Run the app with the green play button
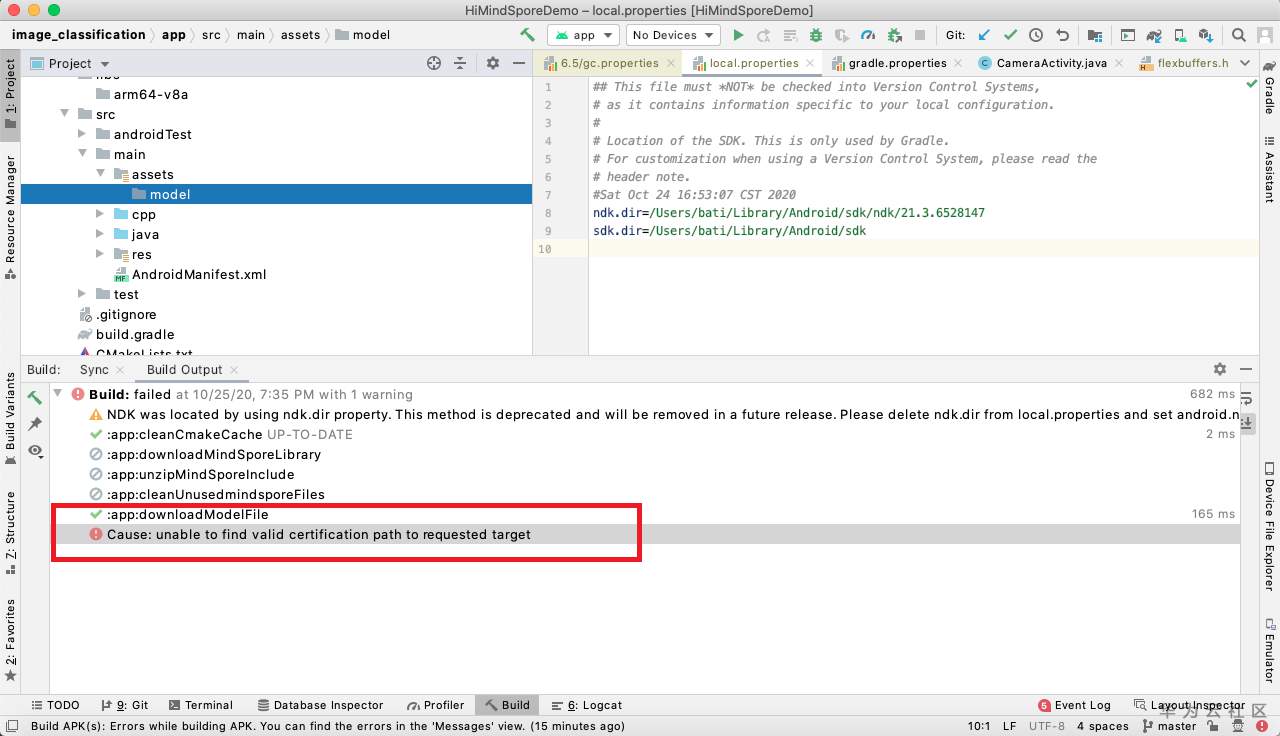This screenshot has height=736, width=1280. point(738,35)
